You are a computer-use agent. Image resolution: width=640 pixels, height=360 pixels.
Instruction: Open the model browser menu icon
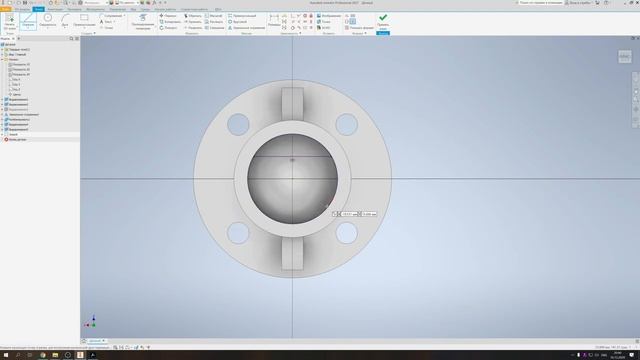click(77, 38)
